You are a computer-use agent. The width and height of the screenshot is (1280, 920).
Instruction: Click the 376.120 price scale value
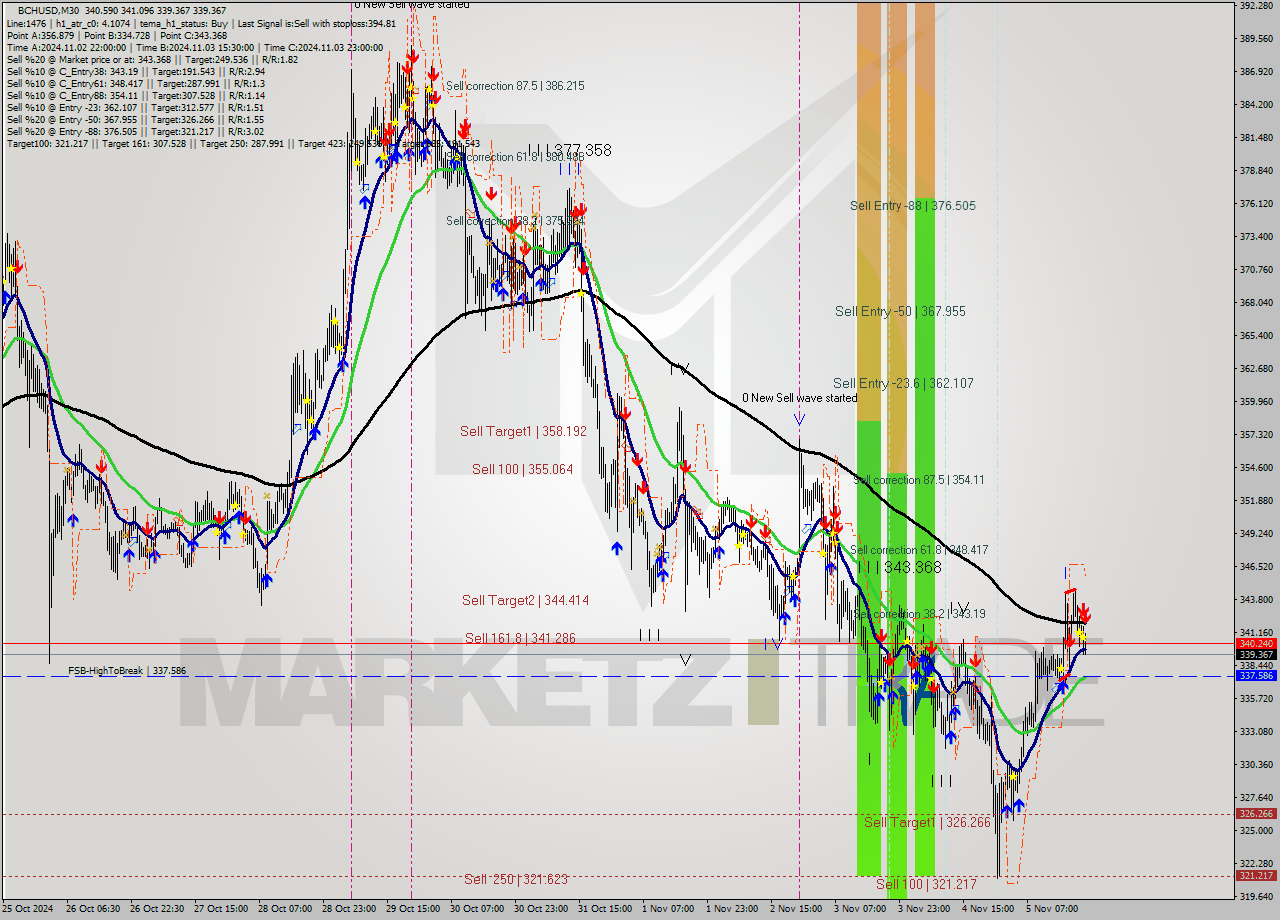pyautogui.click(x=1256, y=204)
